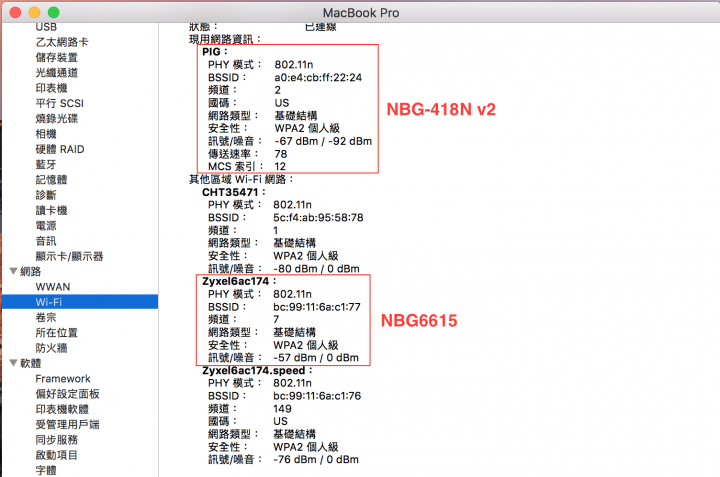Click channel value 149

click(x=282, y=409)
